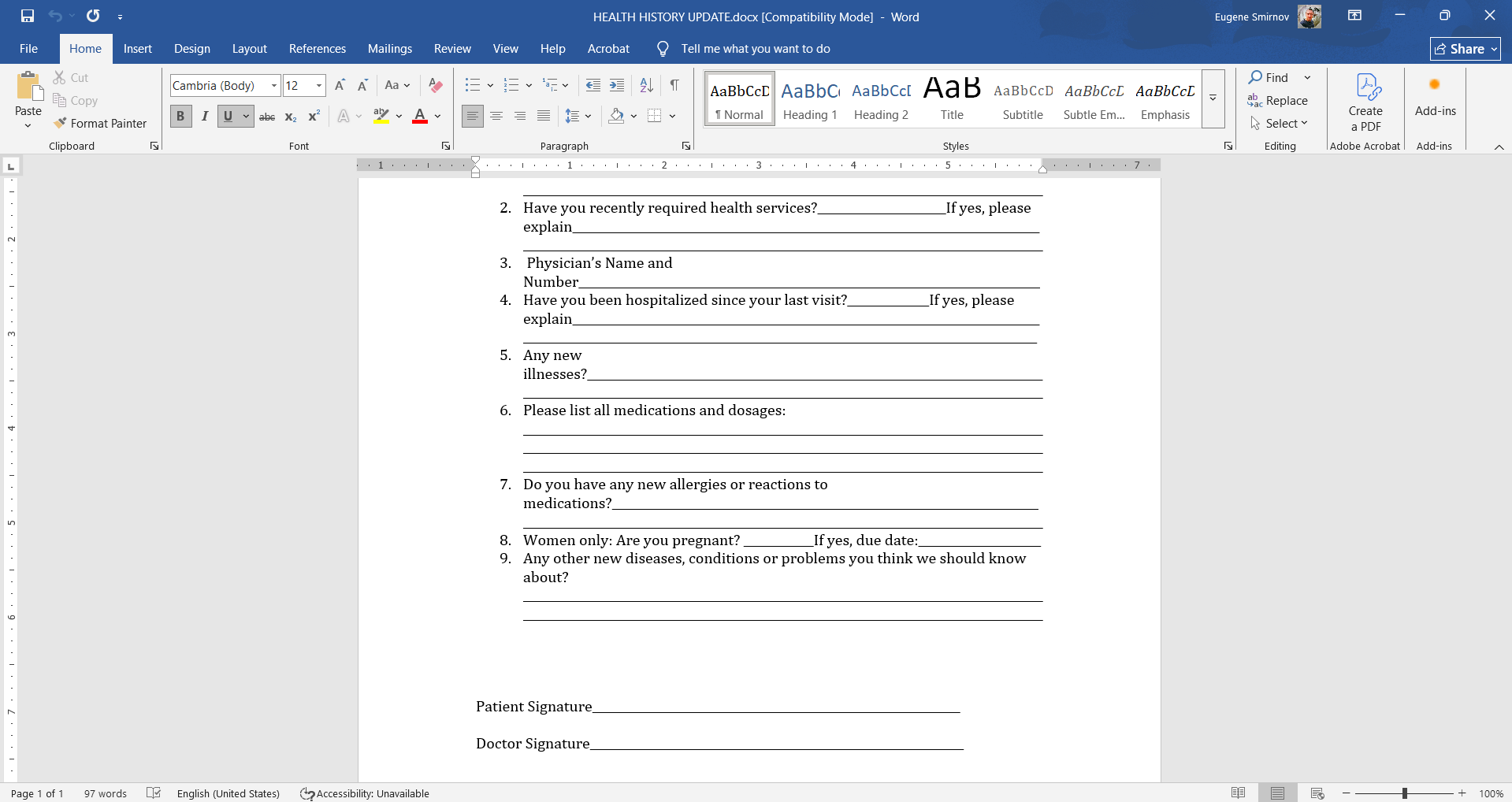
Task: Toggle paragraph marks visibility
Action: [x=674, y=85]
